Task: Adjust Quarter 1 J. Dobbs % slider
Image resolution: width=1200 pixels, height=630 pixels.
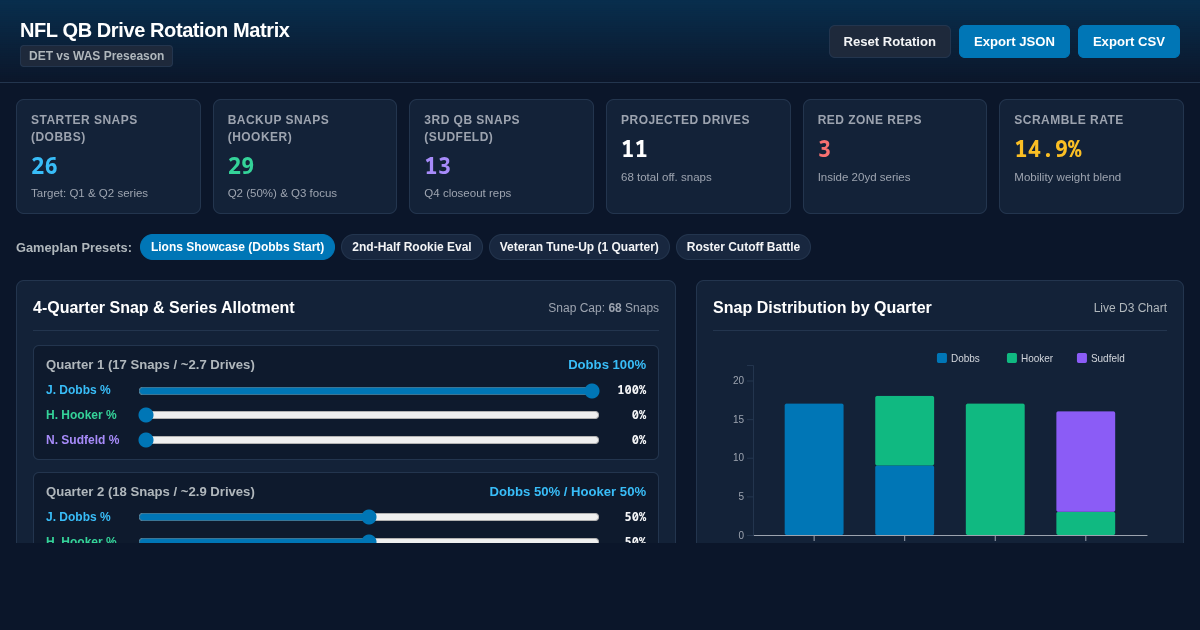Action: point(369,390)
